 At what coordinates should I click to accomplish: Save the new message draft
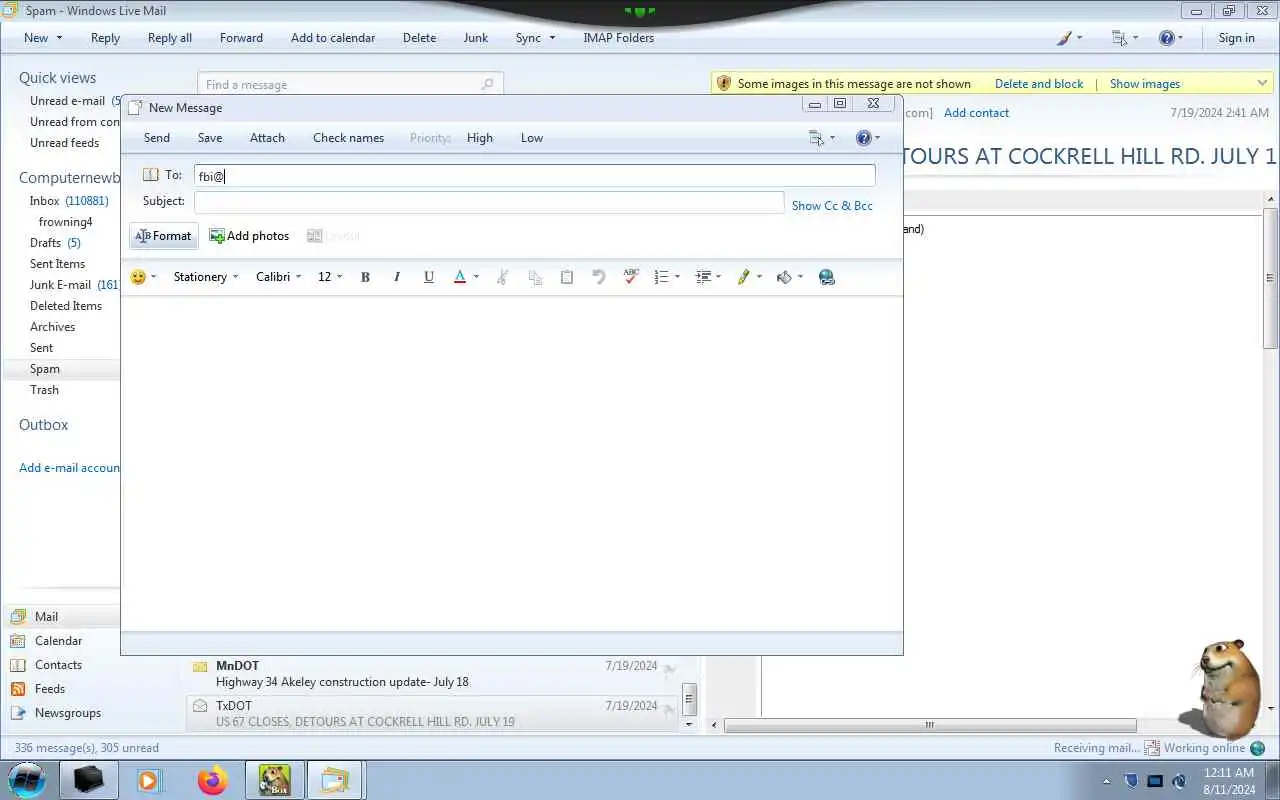210,138
